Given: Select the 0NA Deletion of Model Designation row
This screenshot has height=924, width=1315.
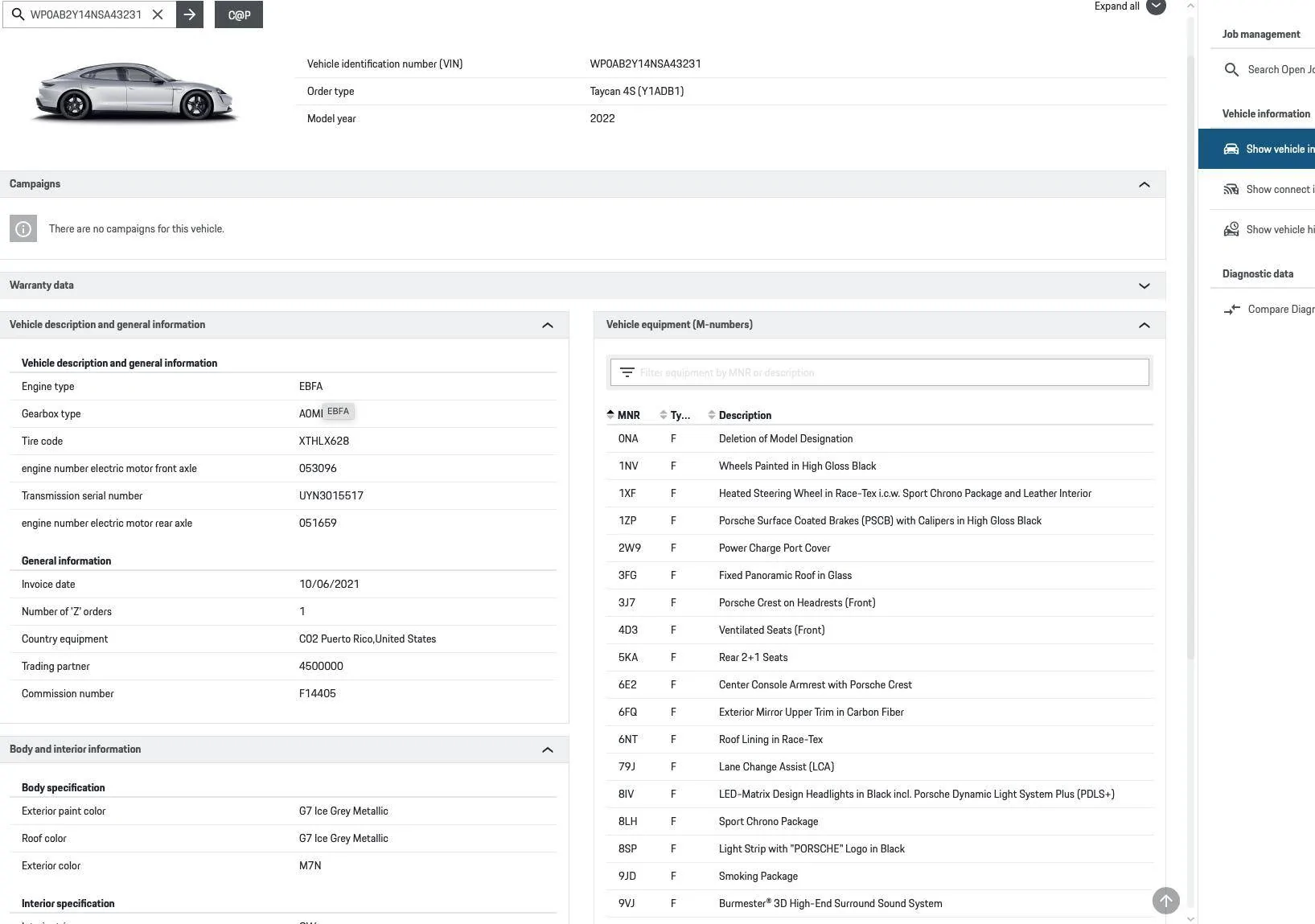Looking at the screenshot, I should coord(879,439).
